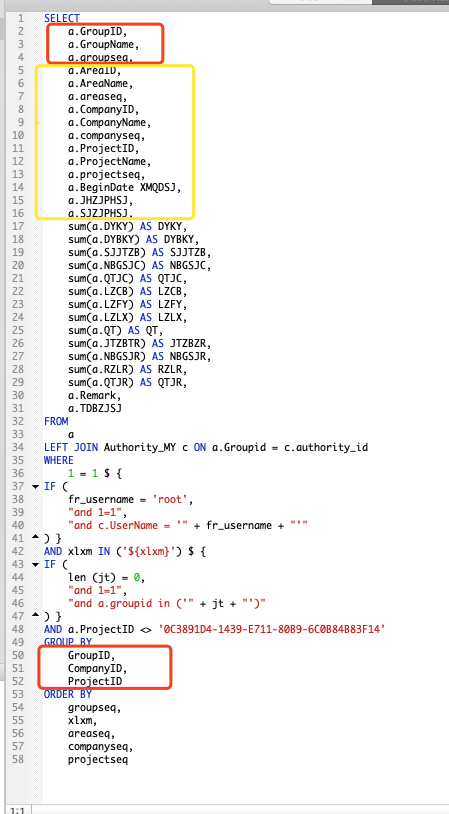Click the a.AreaName column line
Image resolution: width=449 pixels, height=814 pixels.
101,83
